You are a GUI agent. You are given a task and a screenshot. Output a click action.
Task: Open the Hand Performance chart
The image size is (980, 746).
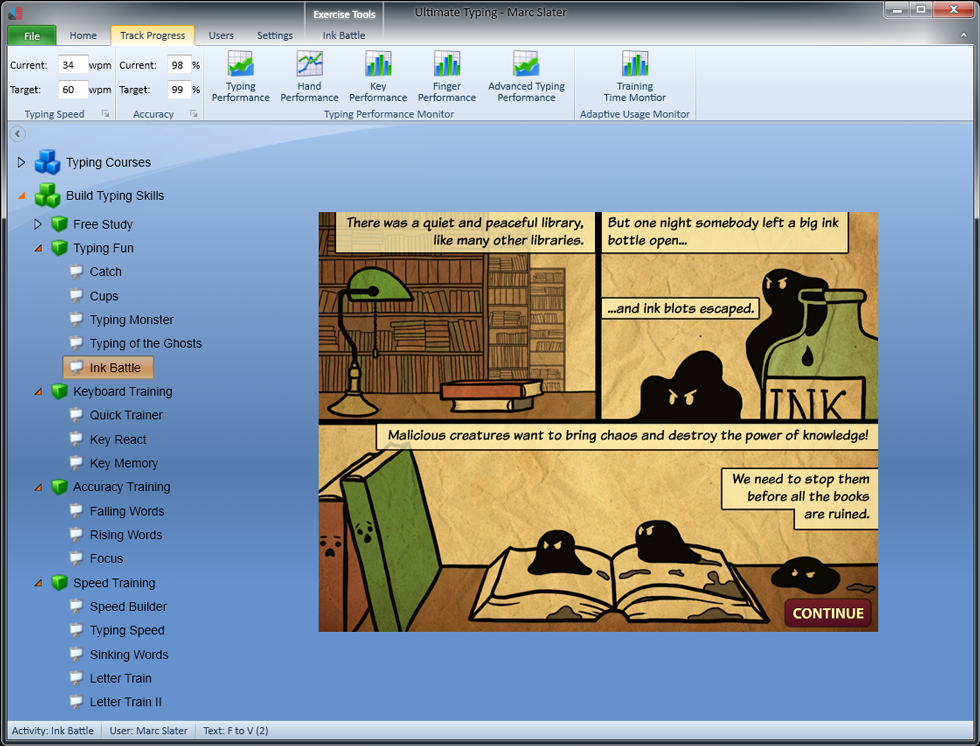[x=309, y=77]
